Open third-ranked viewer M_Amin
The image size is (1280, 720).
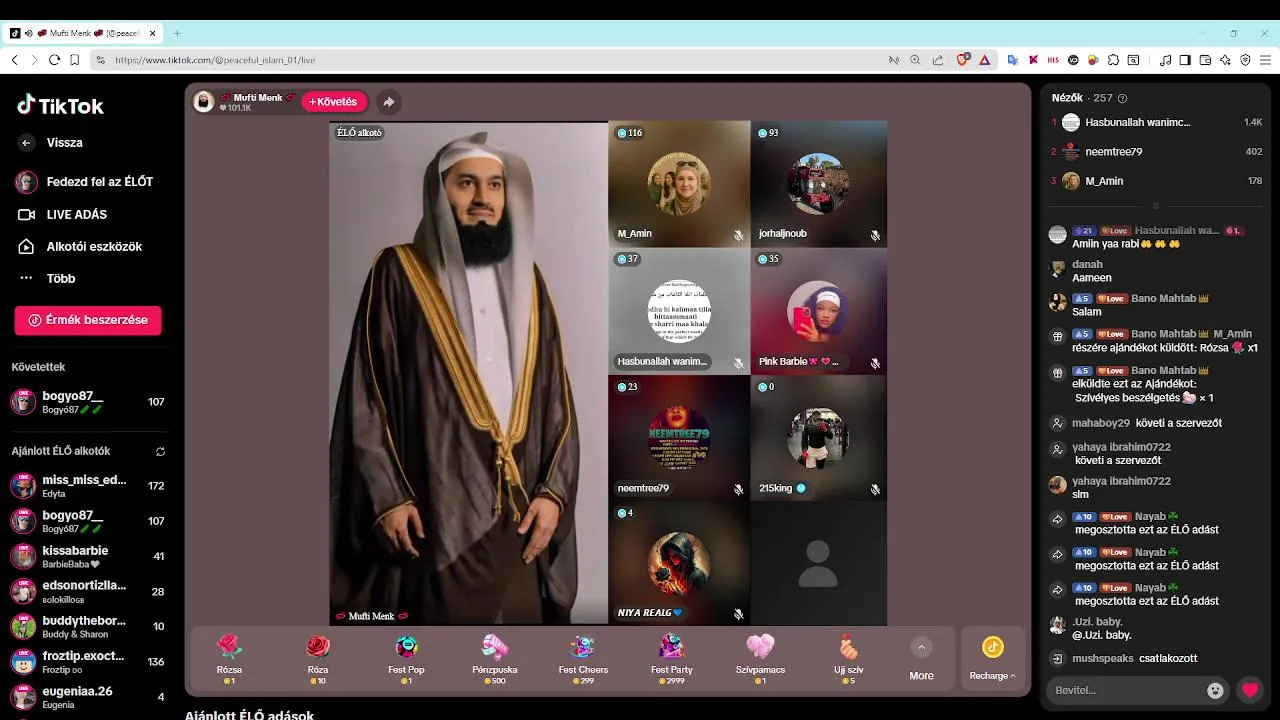tap(1156, 181)
